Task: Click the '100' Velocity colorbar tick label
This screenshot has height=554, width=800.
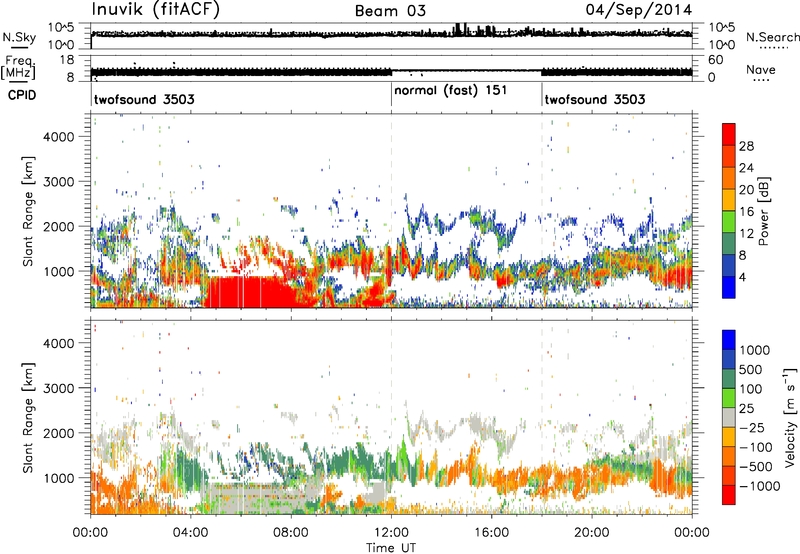Action: click(x=751, y=389)
